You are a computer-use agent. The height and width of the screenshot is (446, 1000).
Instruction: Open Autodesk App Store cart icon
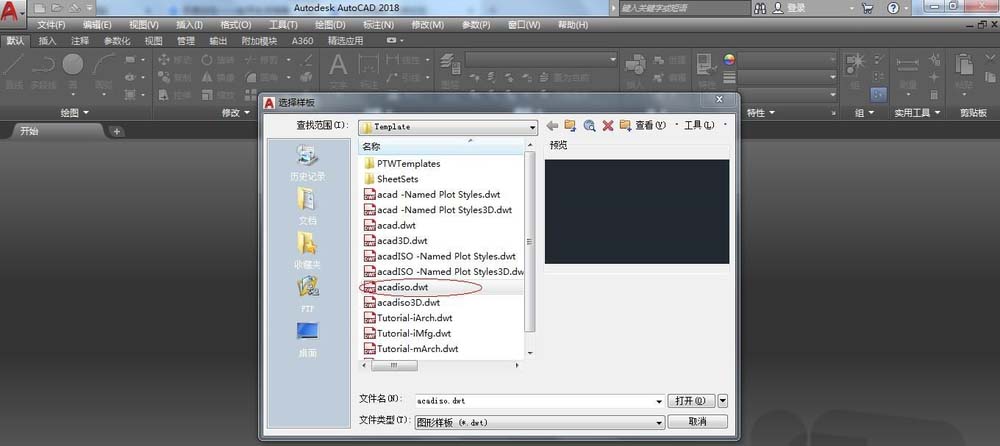pos(867,8)
